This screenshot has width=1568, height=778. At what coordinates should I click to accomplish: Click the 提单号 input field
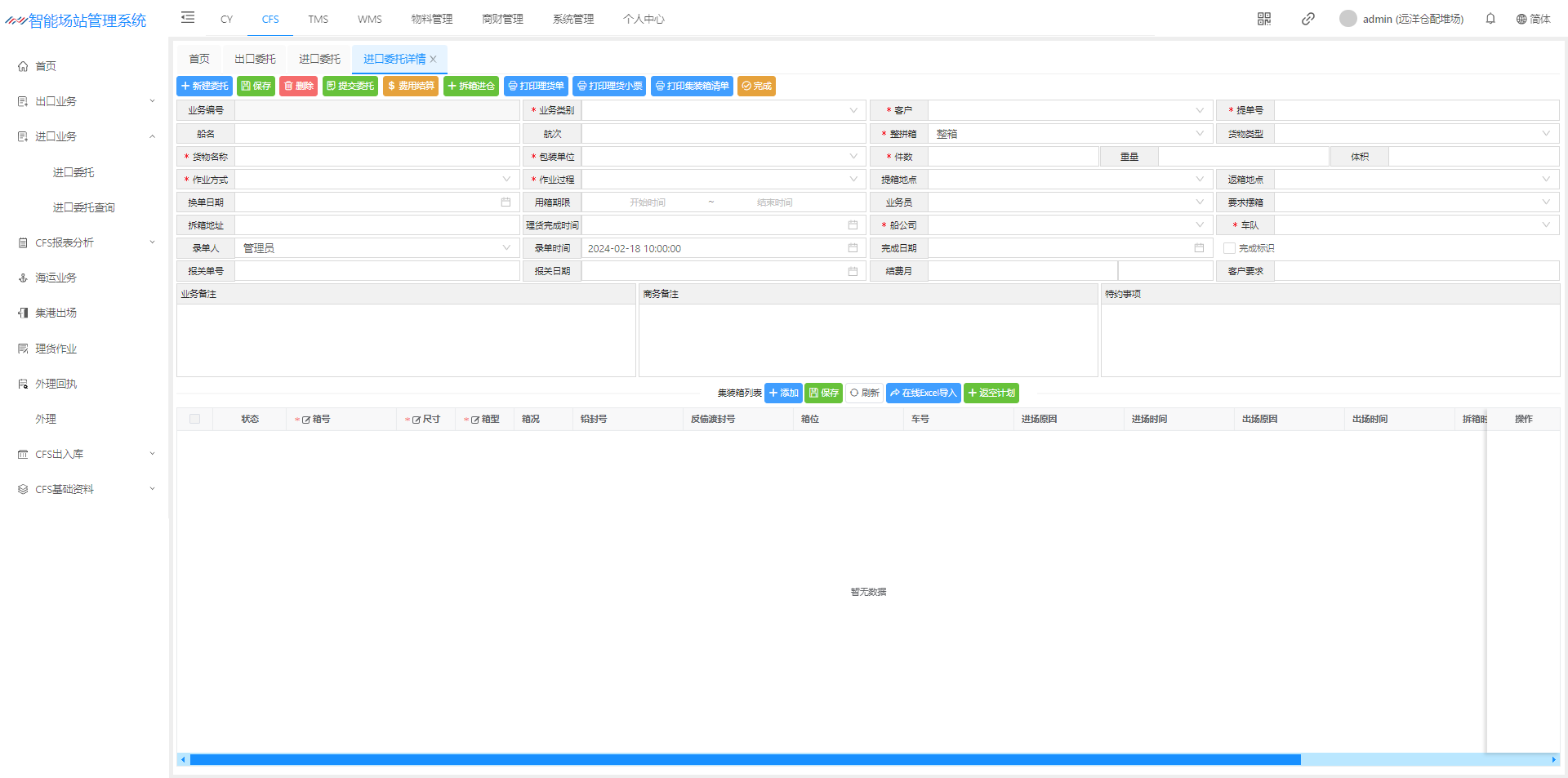(1416, 110)
